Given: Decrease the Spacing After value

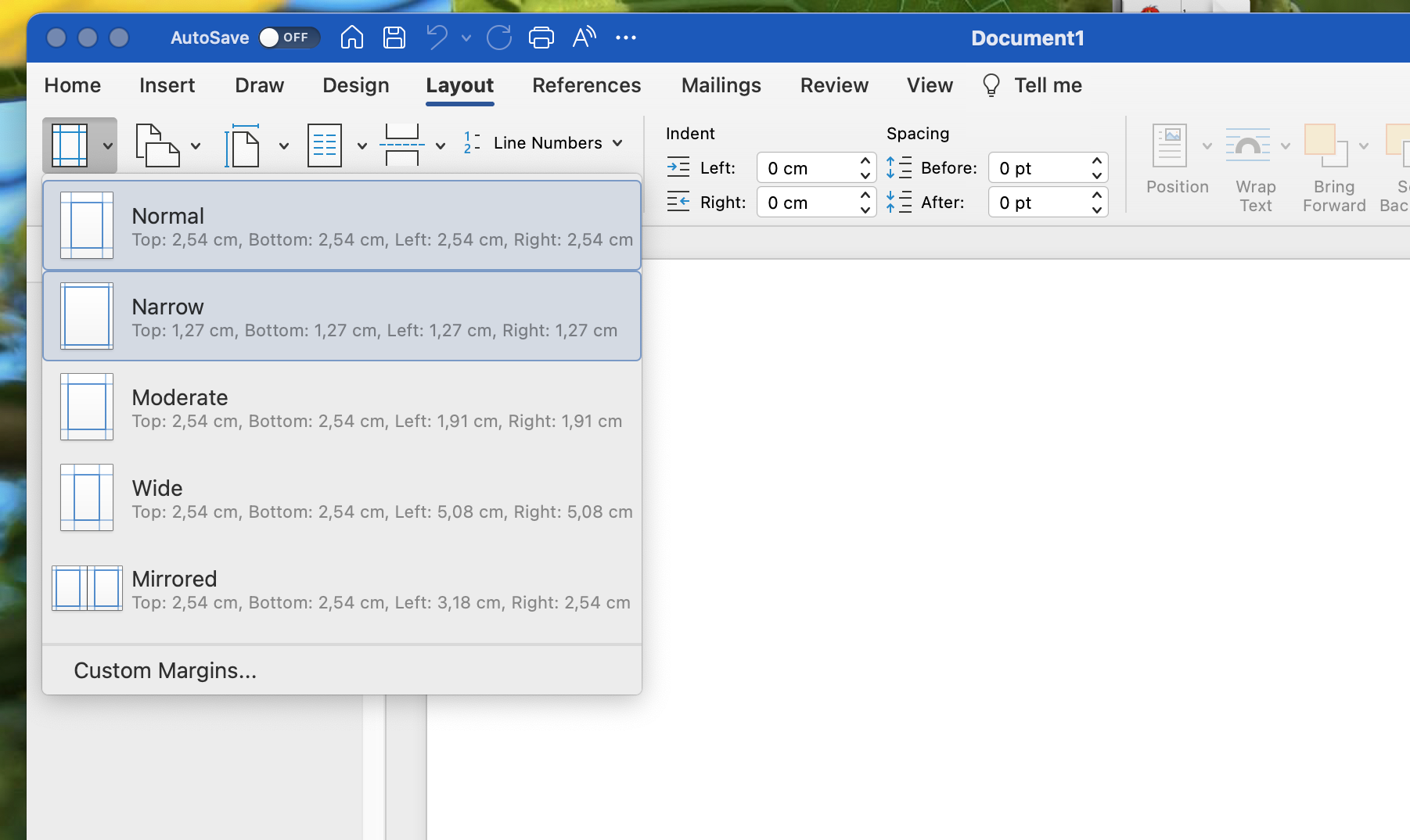Looking at the screenshot, I should 1097,210.
